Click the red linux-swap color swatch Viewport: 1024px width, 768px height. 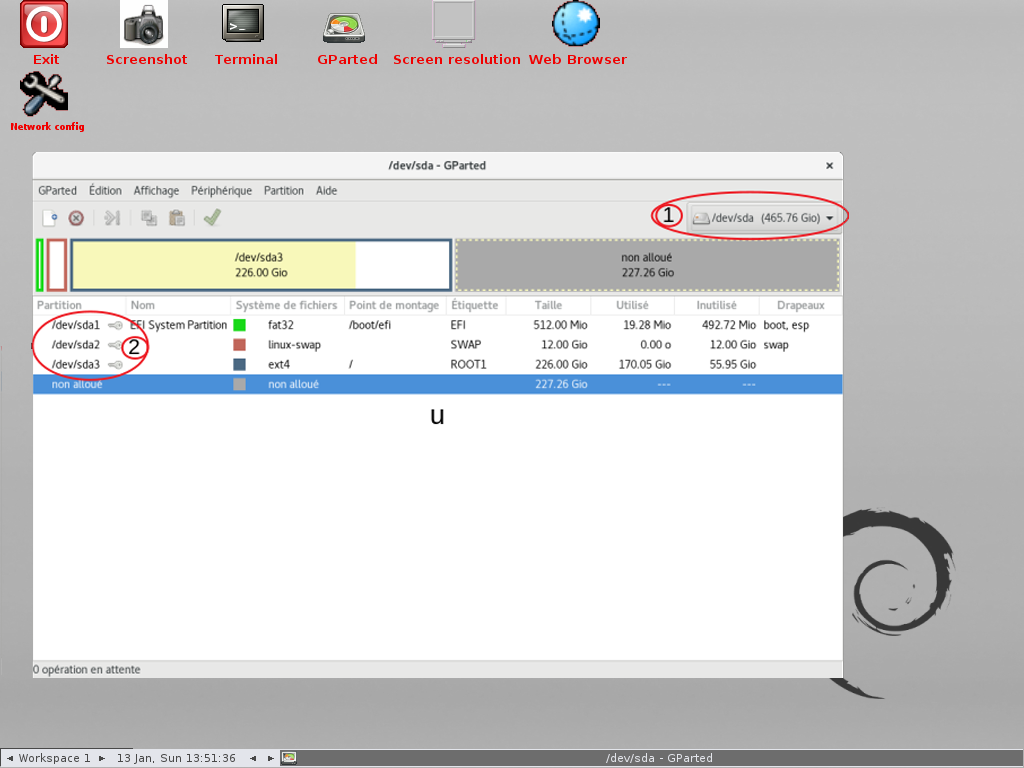(240, 345)
